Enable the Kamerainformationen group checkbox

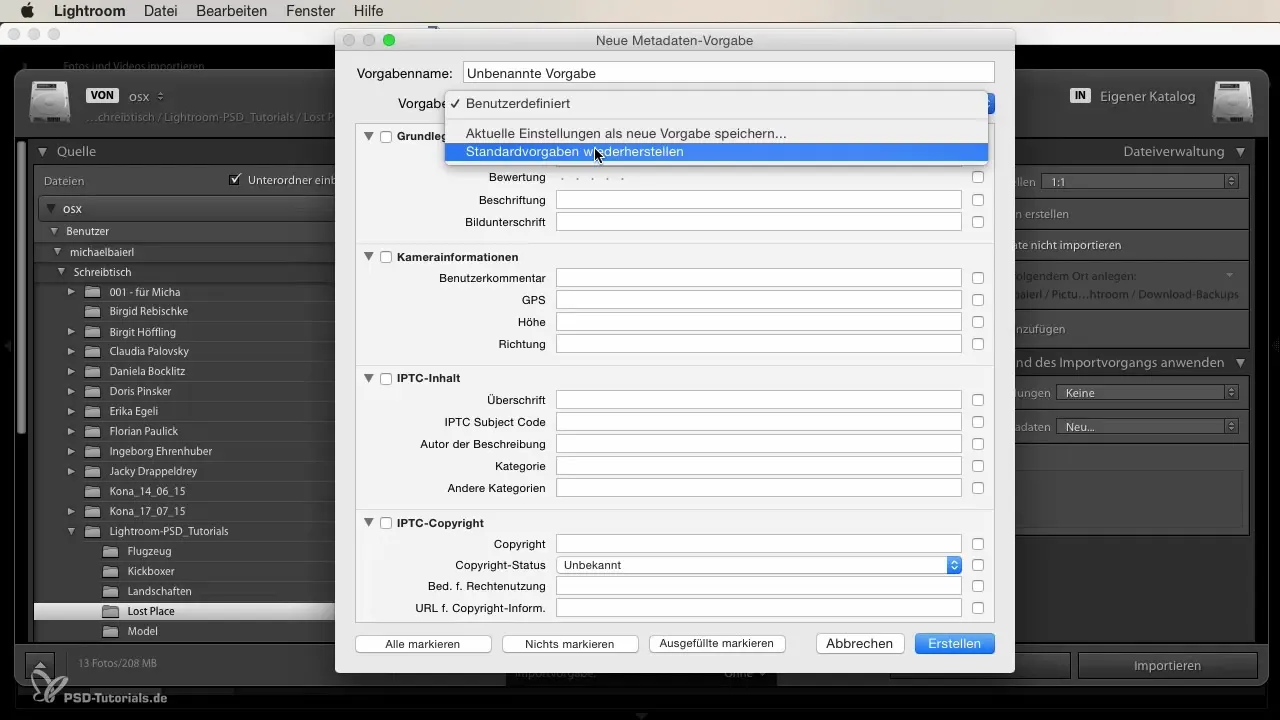tap(386, 257)
